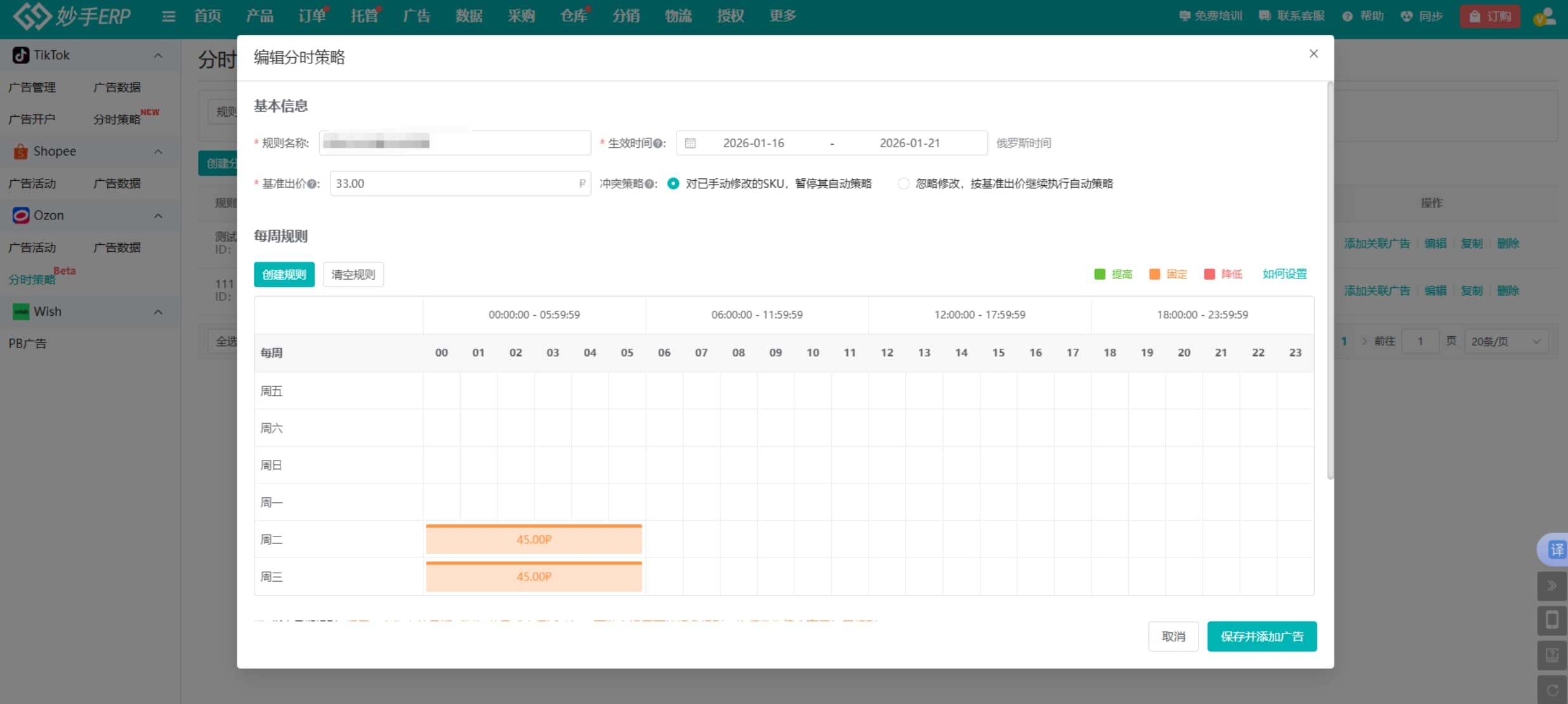Close the 编辑分时策略 dialog
Image resolution: width=1568 pixels, height=704 pixels.
coord(1314,54)
